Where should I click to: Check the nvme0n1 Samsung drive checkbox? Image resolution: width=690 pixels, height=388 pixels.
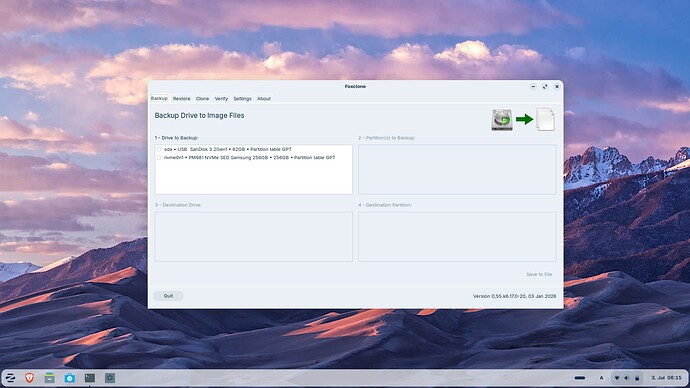[159, 157]
